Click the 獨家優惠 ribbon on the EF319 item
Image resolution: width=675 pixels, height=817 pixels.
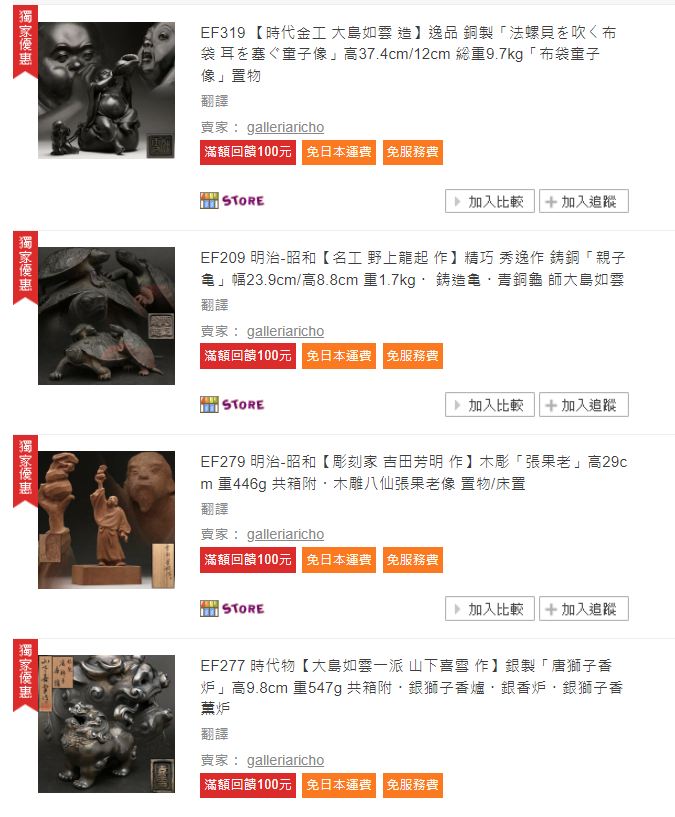click(x=25, y=43)
